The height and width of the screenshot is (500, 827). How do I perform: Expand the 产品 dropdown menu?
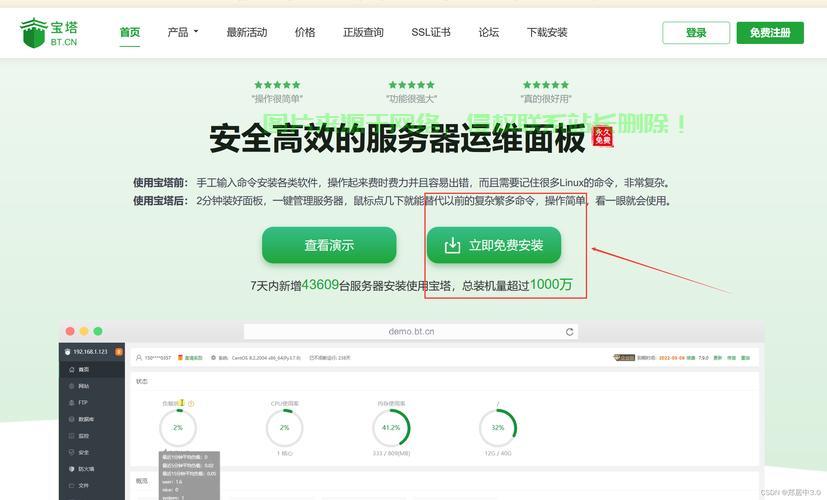coord(182,32)
